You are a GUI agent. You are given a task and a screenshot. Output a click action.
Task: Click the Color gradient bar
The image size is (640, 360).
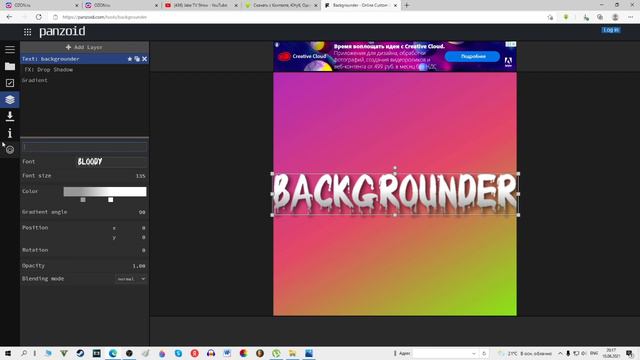105,191
